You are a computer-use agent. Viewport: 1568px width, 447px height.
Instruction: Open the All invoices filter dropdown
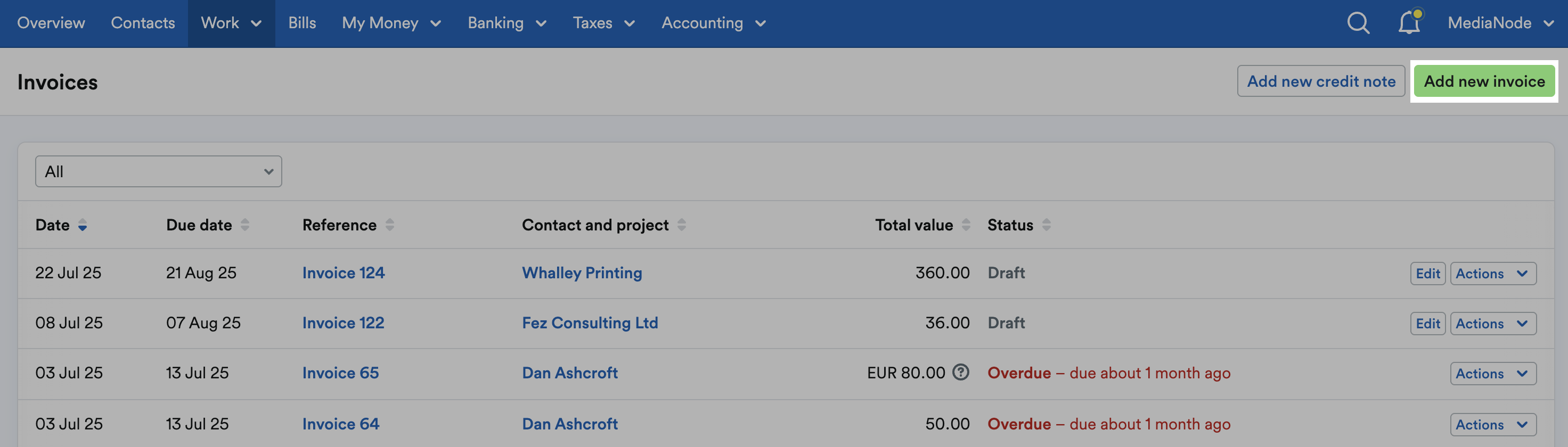(158, 171)
